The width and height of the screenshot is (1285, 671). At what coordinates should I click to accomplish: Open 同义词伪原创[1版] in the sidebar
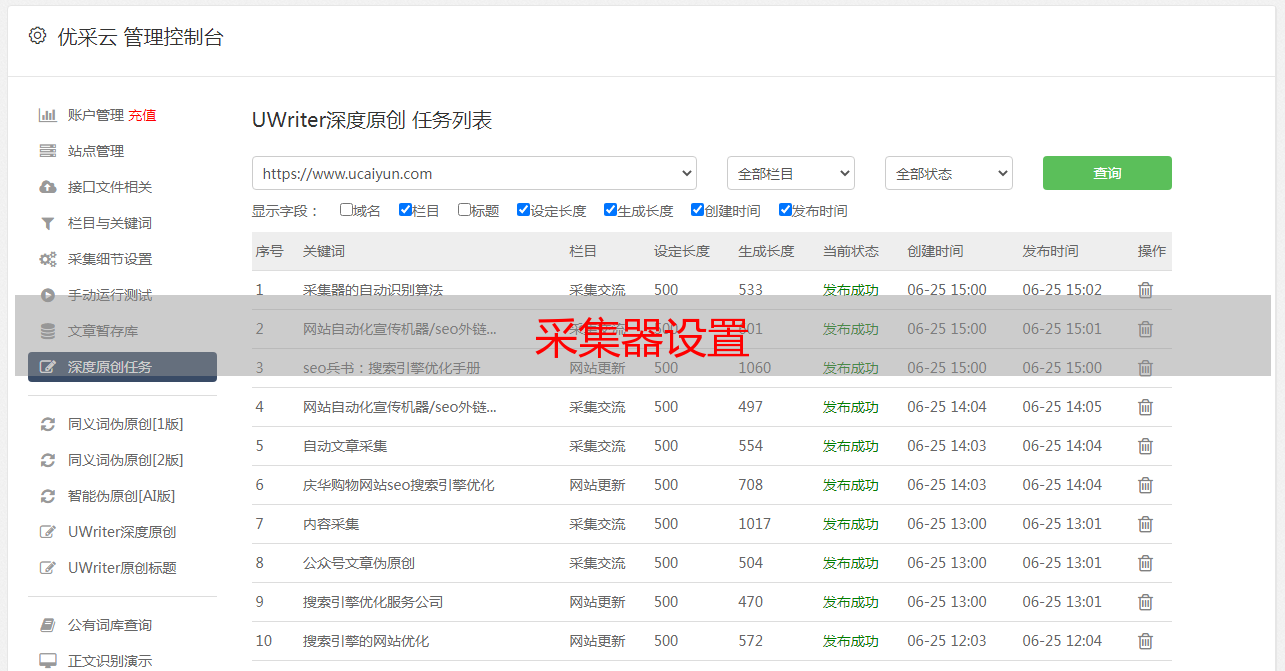click(125, 424)
